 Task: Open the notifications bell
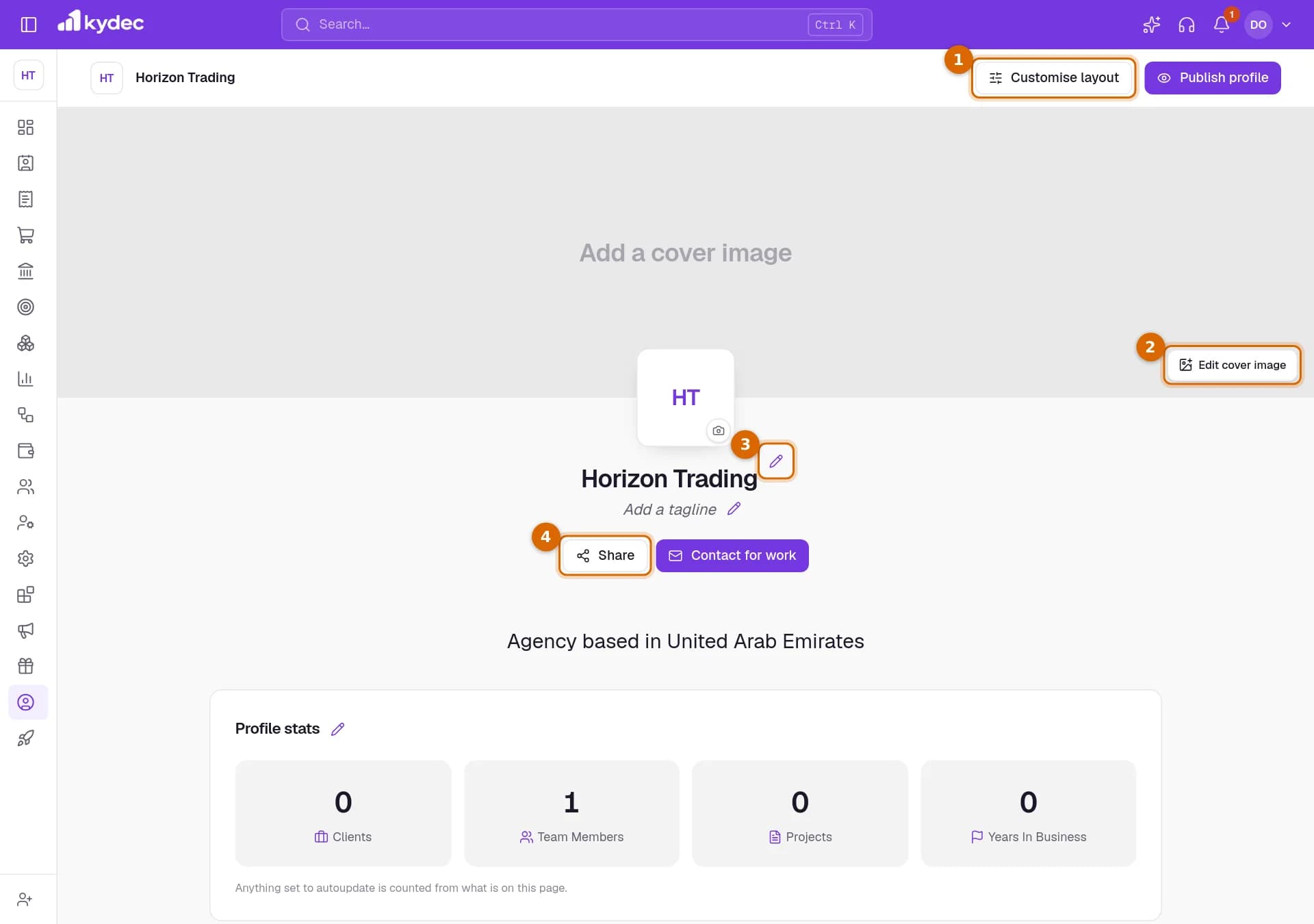coord(1222,25)
